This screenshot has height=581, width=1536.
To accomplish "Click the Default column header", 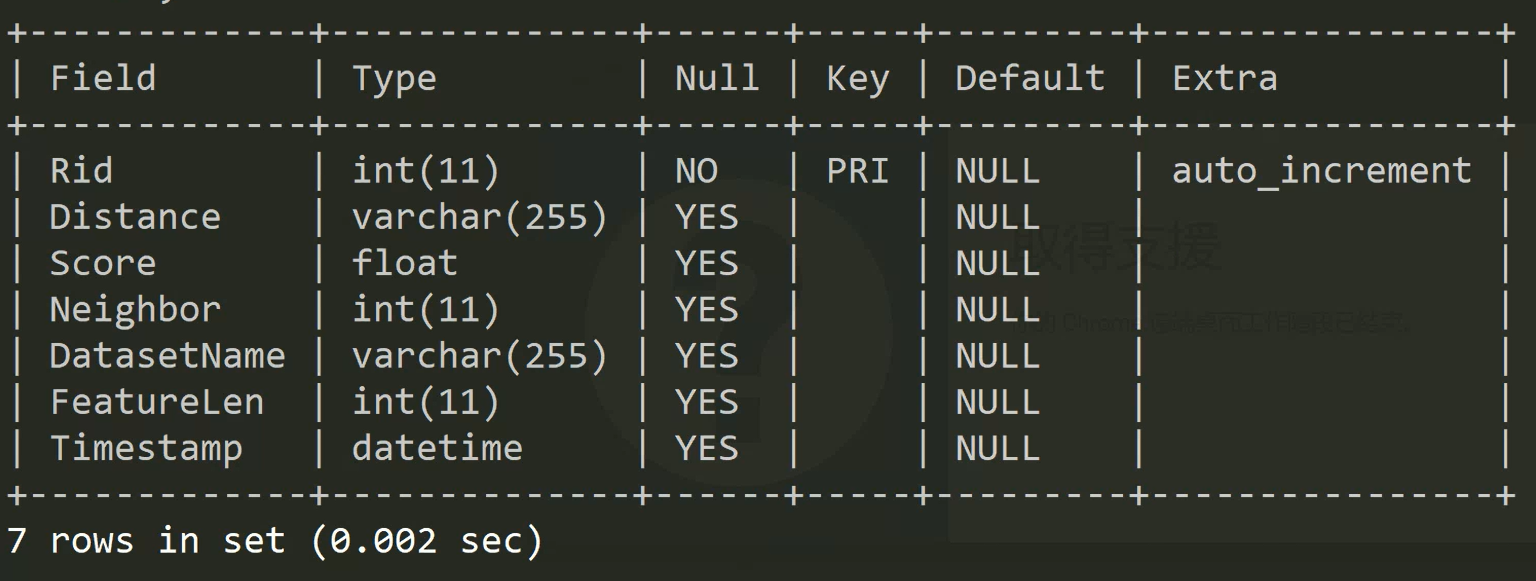I will click(1030, 78).
